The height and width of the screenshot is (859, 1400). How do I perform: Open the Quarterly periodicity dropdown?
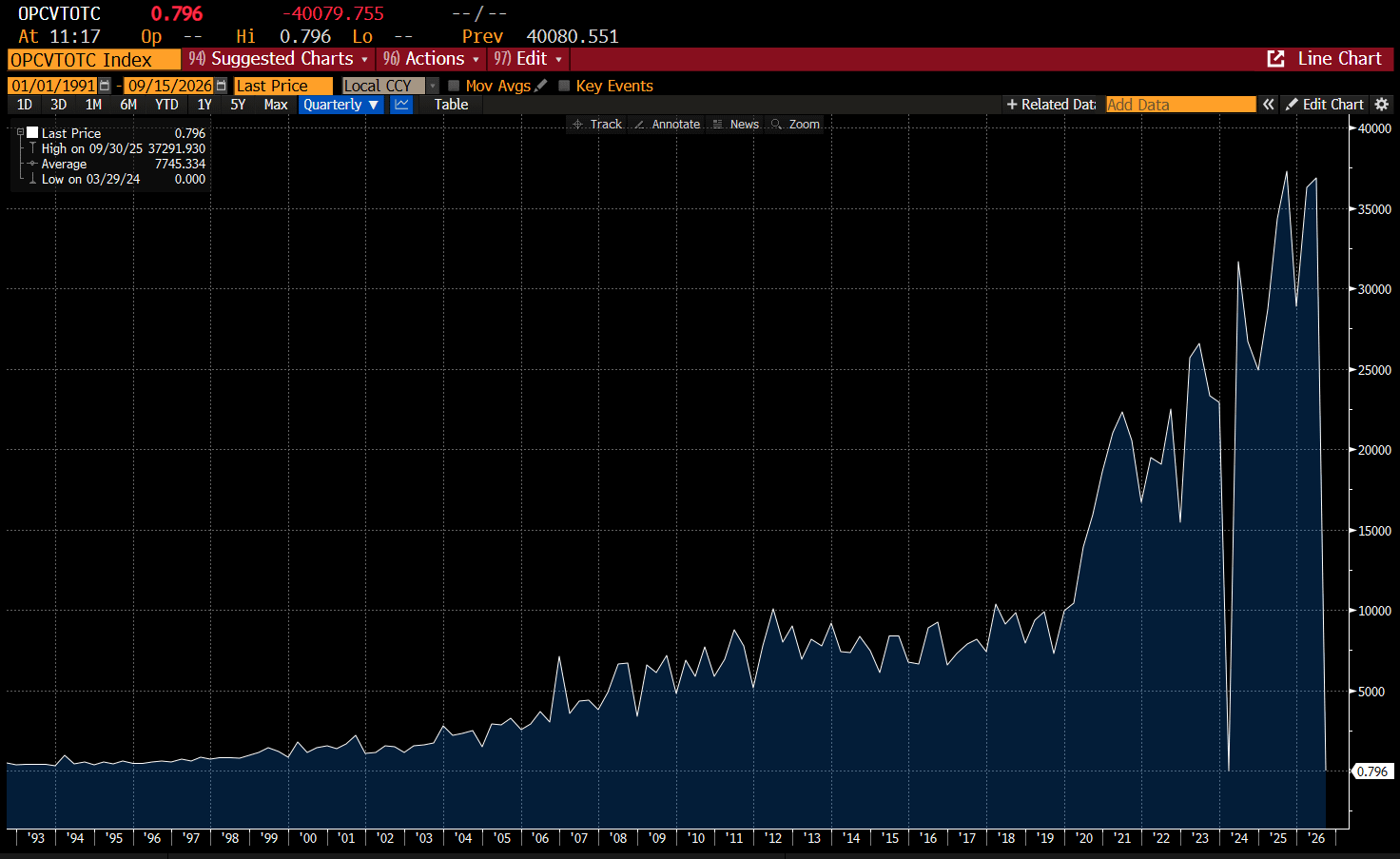[x=341, y=105]
